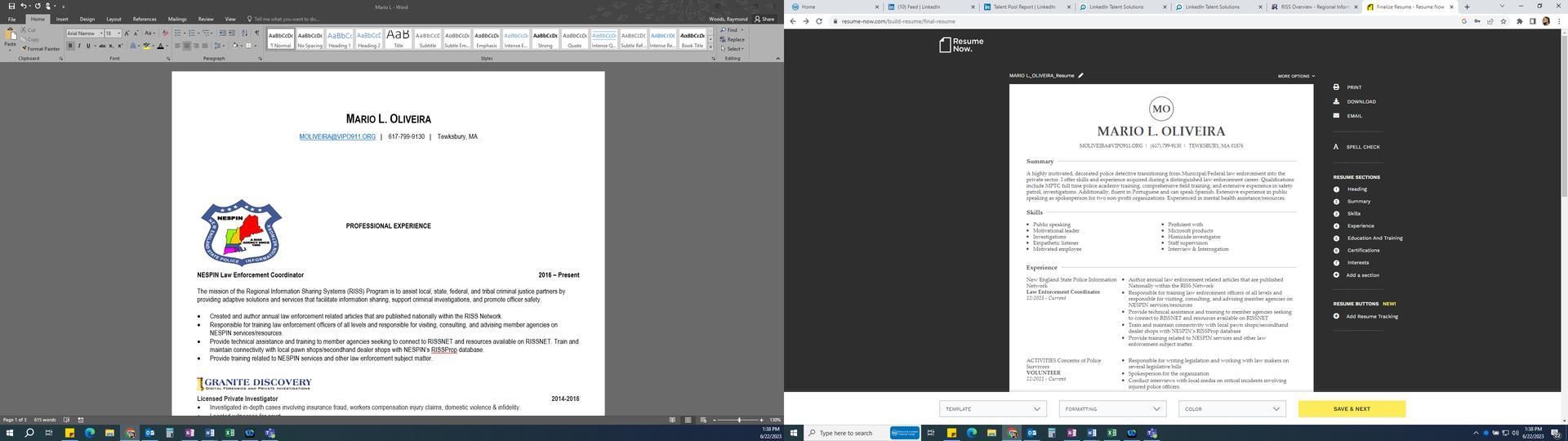Click the Sort icon in Paragraph group
This screenshot has width=1568, height=441.
(x=245, y=33)
